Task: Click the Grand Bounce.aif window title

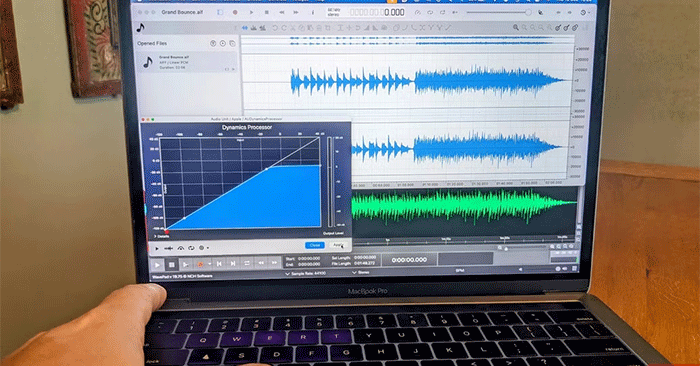Action: [182, 12]
